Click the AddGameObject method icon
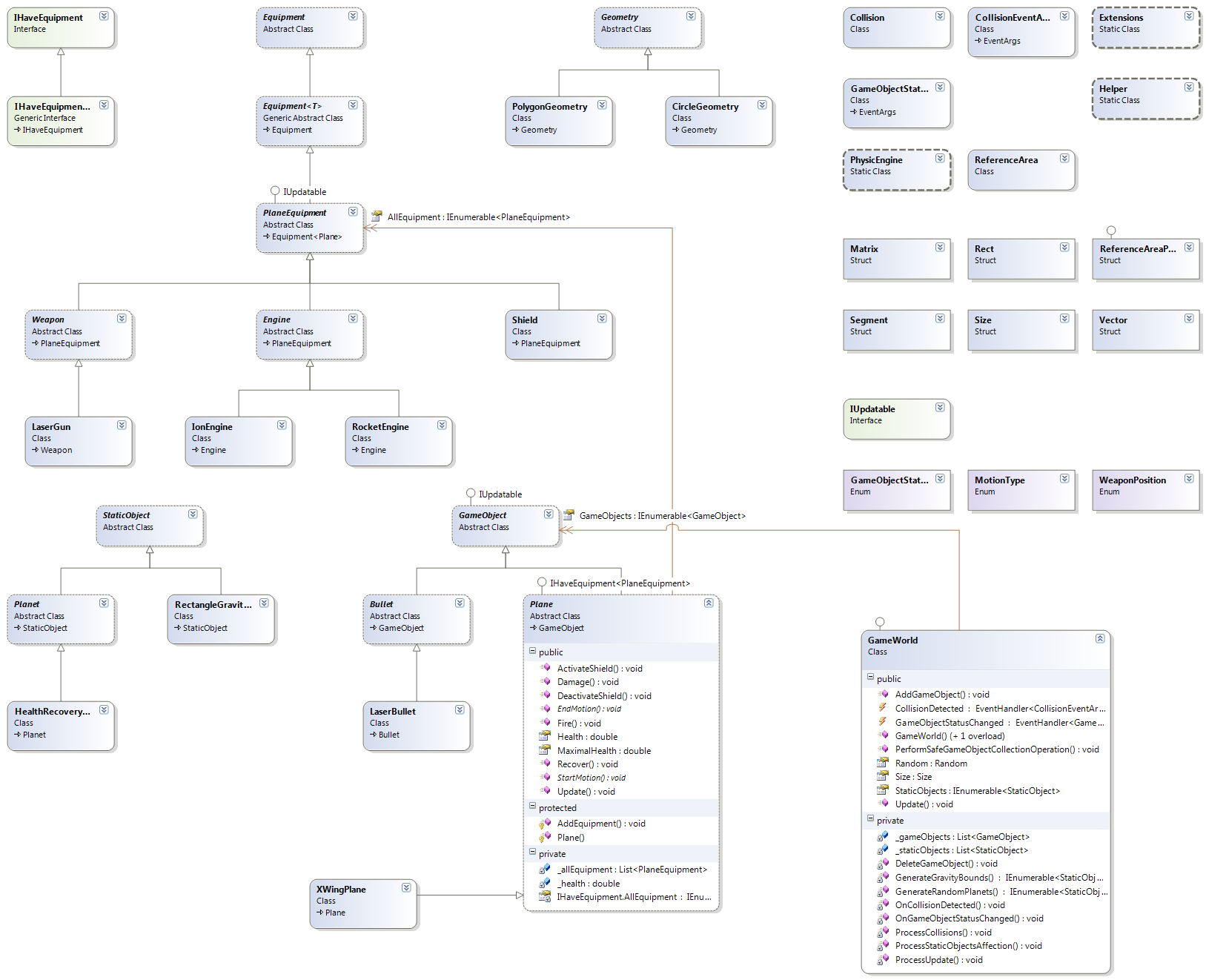 pos(883,694)
